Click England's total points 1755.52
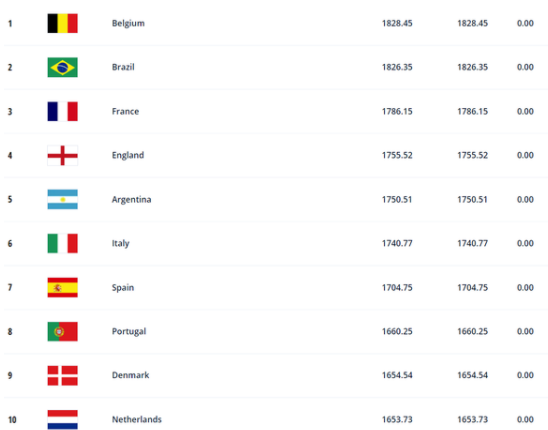Screen dimensions: 548x430 point(397,155)
